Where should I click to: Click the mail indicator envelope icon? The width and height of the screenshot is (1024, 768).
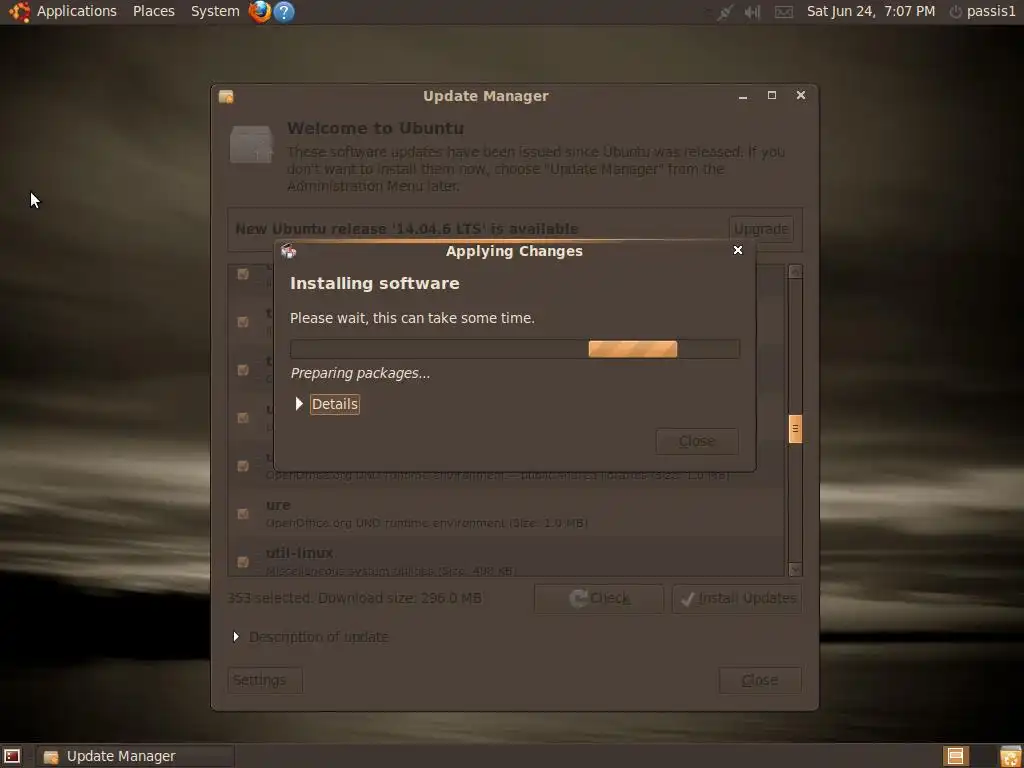[784, 12]
